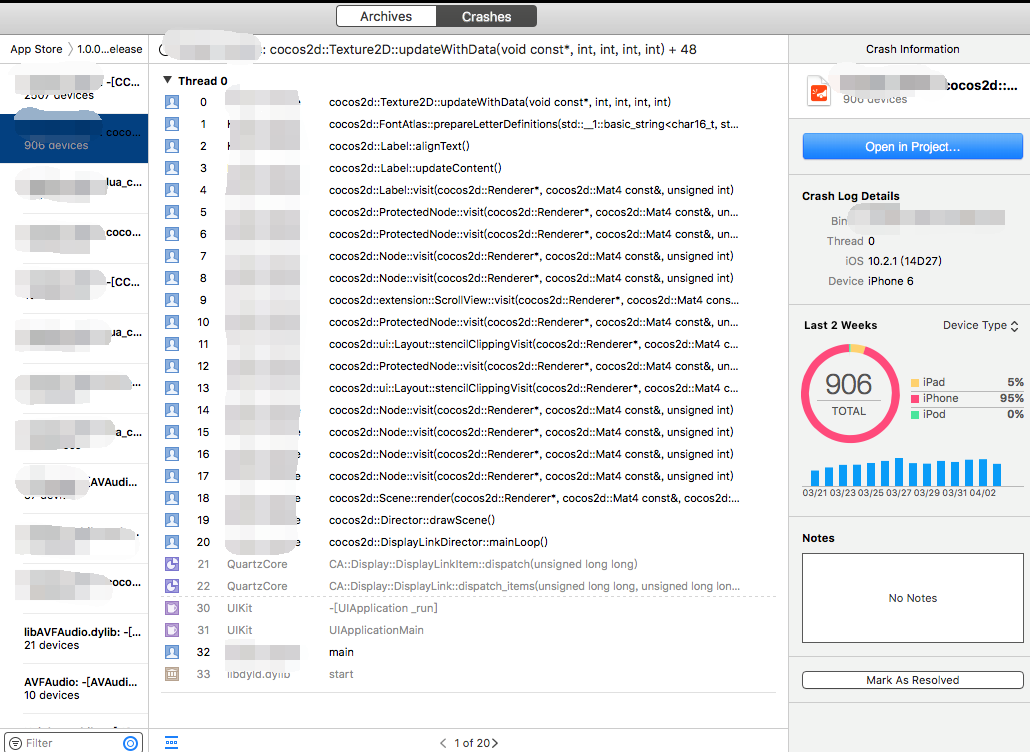Click the user-code icon on frame 20
This screenshot has height=752, width=1030.
[172, 542]
